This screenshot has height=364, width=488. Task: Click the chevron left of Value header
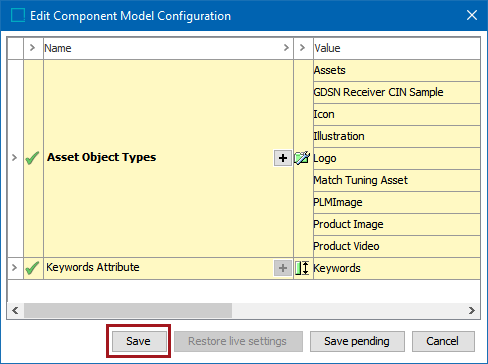302,48
